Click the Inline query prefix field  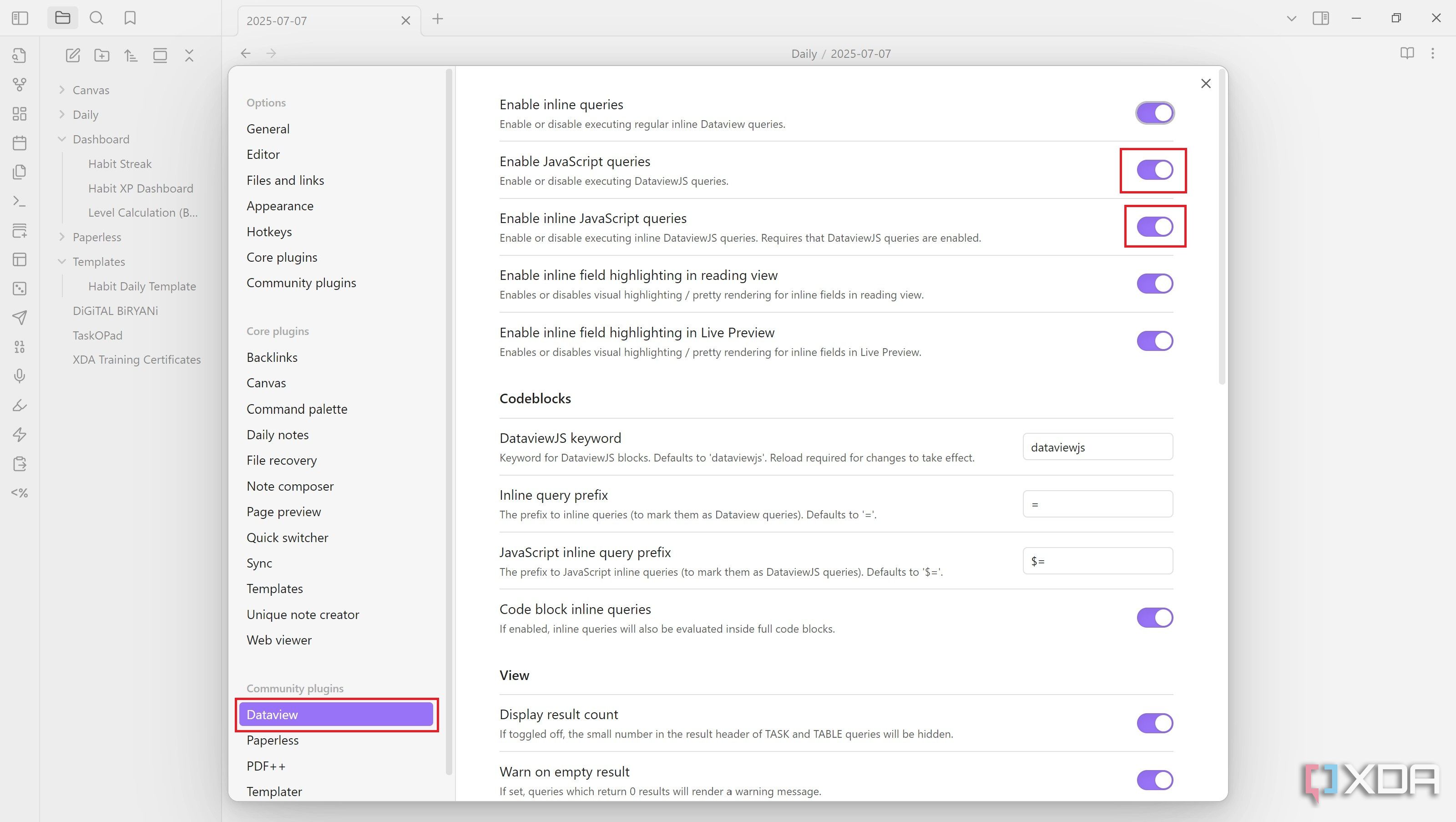pos(1097,504)
